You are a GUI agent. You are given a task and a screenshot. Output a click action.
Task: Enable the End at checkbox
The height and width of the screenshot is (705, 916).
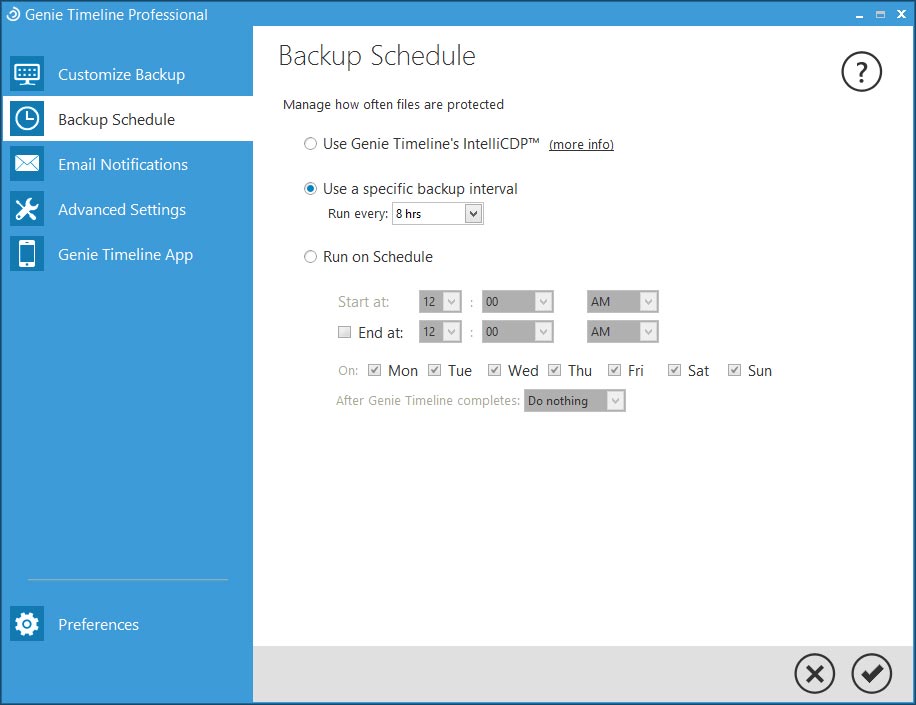point(345,332)
